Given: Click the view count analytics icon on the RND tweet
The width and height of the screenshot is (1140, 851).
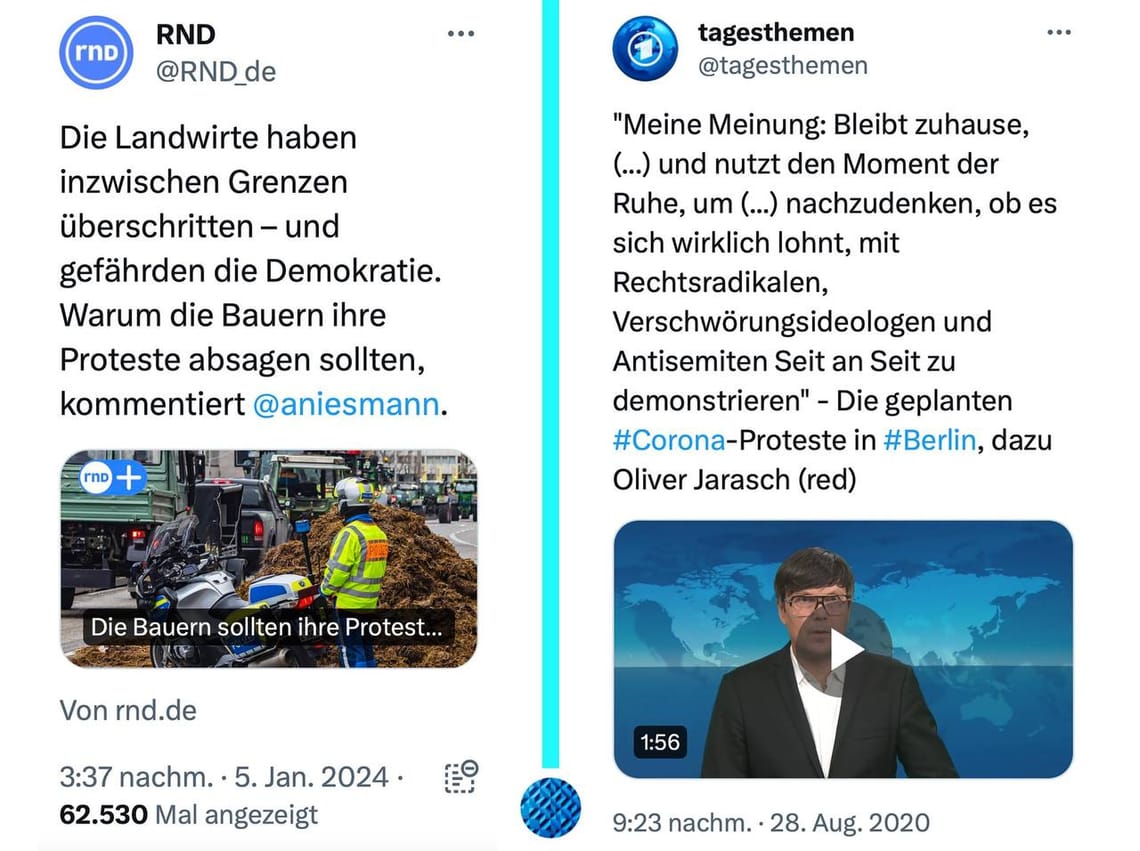Looking at the screenshot, I should [x=458, y=775].
